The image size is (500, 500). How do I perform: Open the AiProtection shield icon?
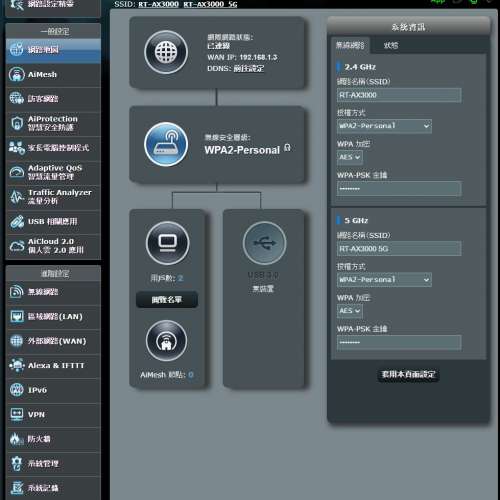point(17,123)
